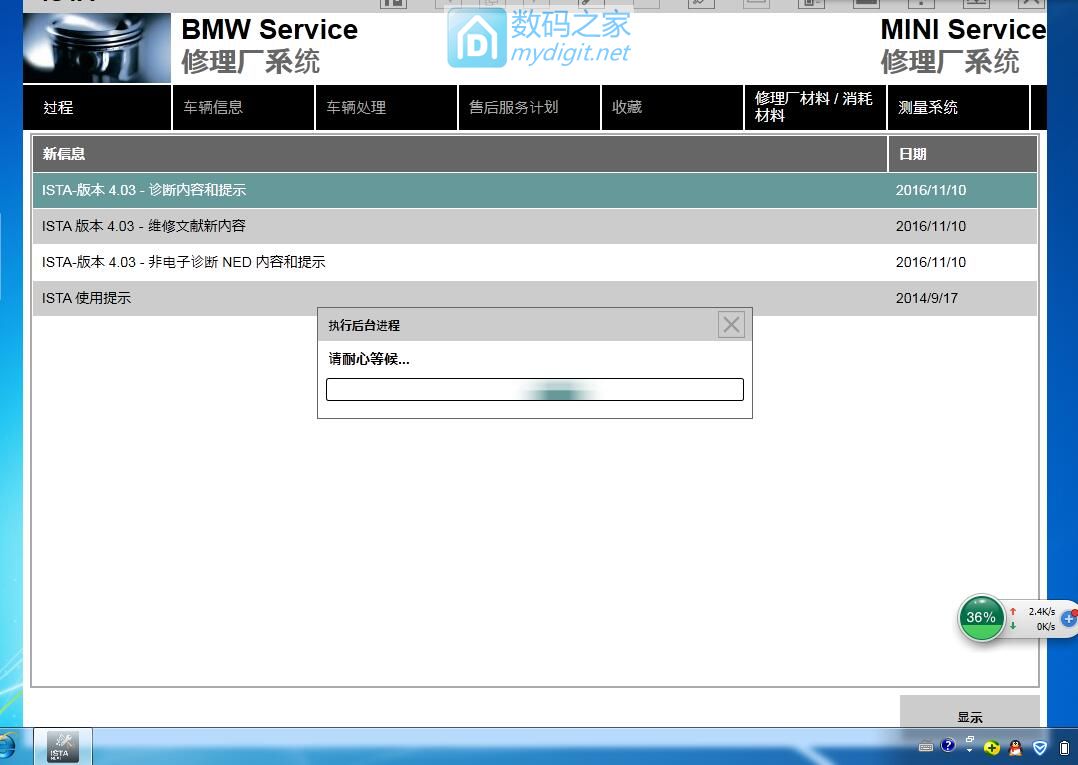This screenshot has width=1078, height=765.
Task: Go to the 收藏 tab
Action: 671,108
